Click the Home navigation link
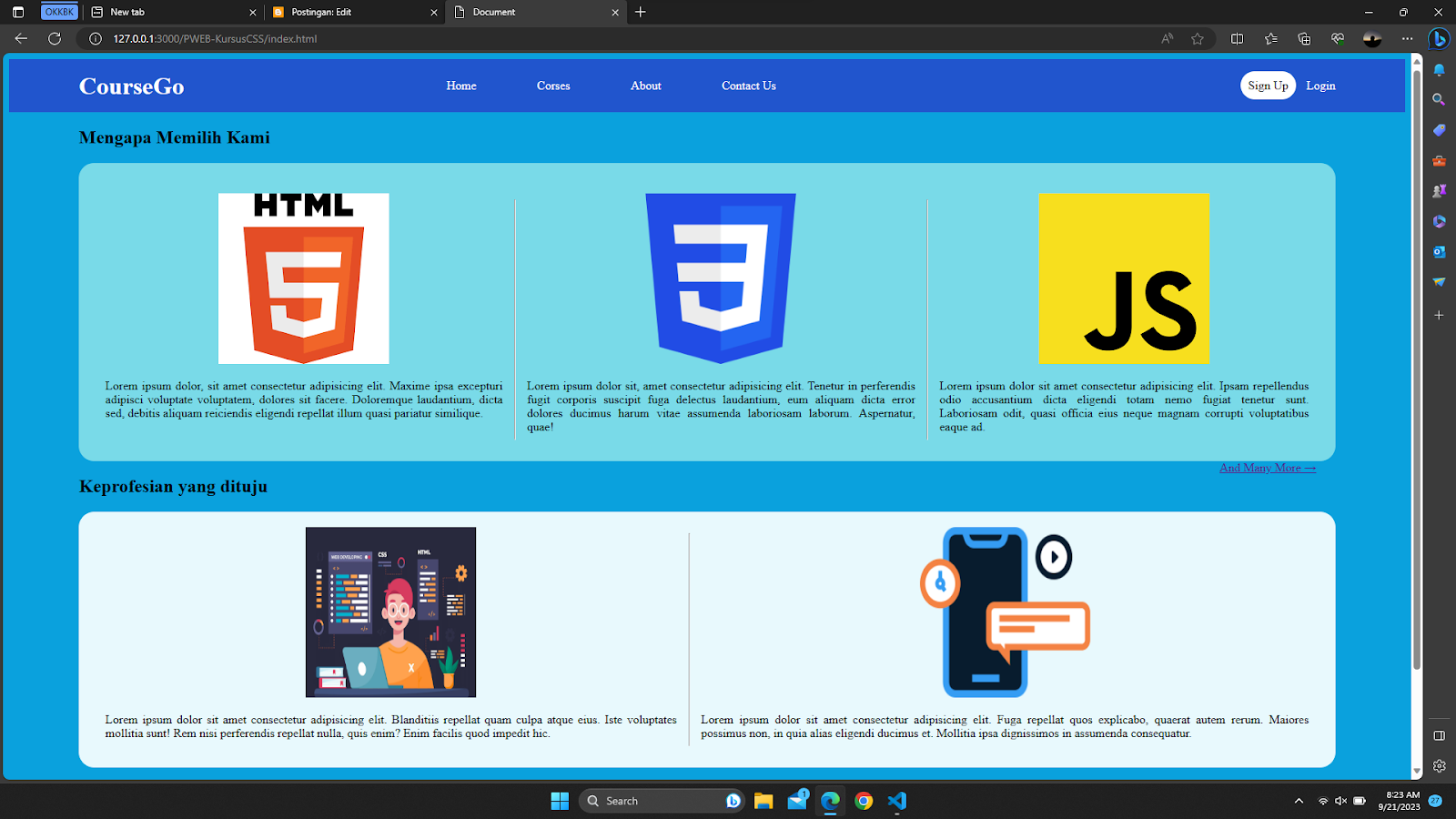The image size is (1456, 819). pos(461,86)
